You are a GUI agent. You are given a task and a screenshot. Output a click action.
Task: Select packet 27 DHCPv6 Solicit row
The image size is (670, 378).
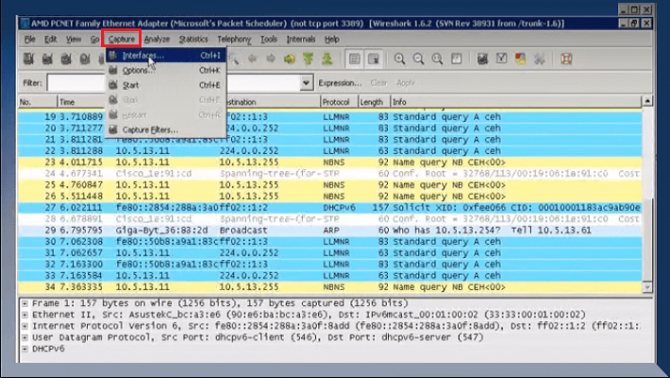click(330, 208)
